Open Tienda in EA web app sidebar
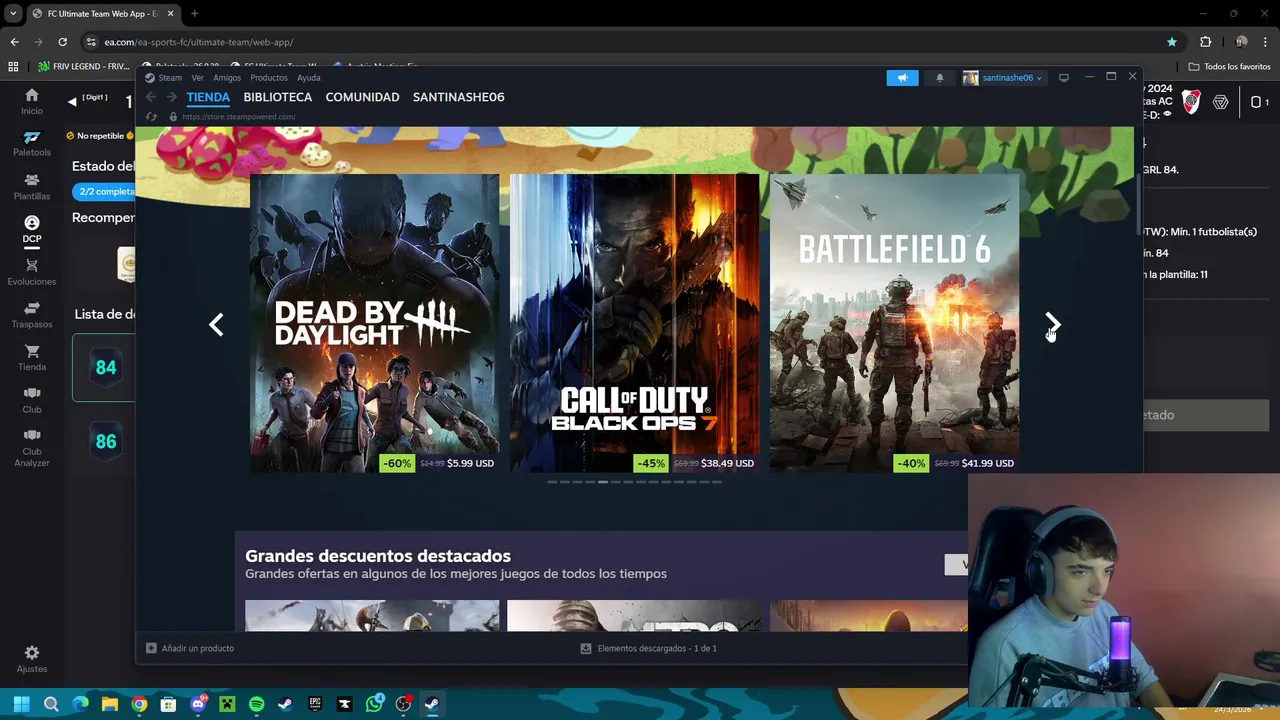The width and height of the screenshot is (1280, 720). 32,358
